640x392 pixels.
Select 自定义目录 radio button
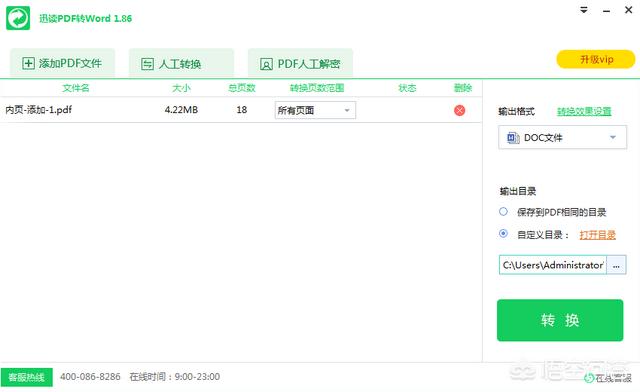503,234
